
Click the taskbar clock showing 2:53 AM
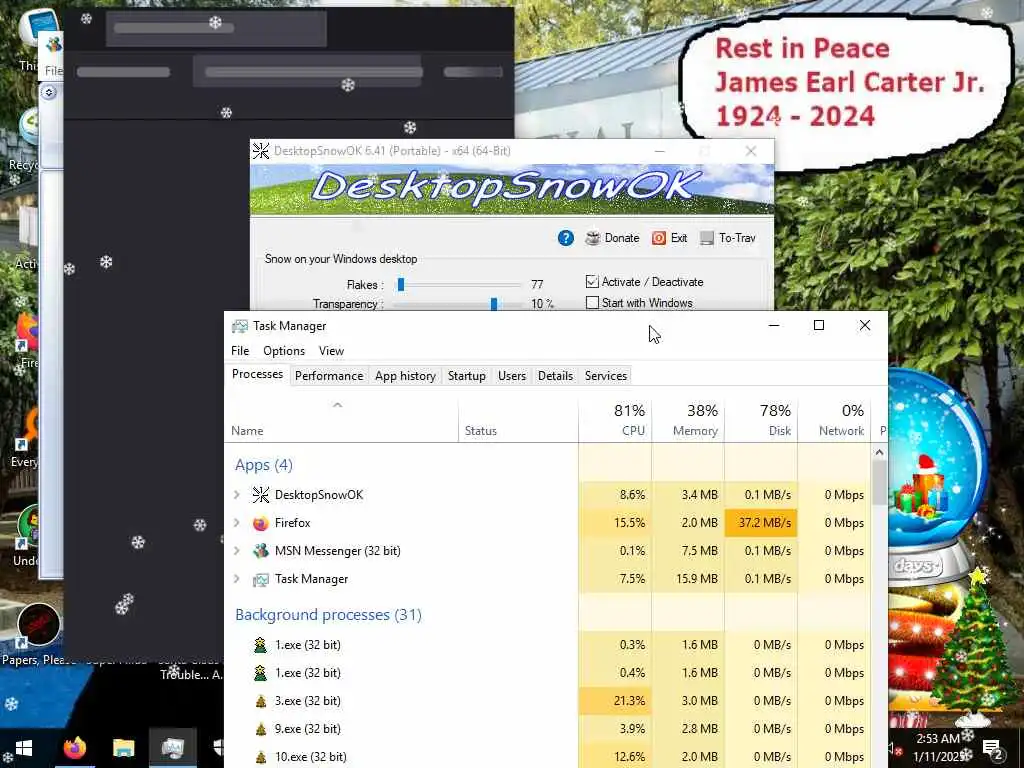938,748
